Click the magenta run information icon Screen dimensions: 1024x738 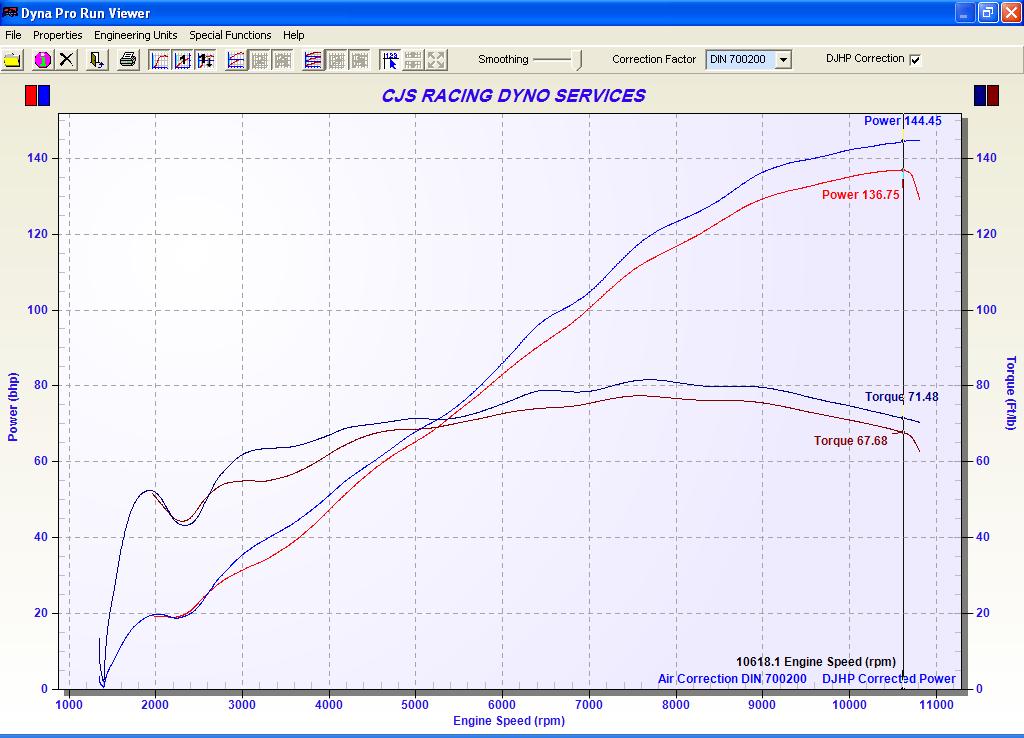(42, 60)
